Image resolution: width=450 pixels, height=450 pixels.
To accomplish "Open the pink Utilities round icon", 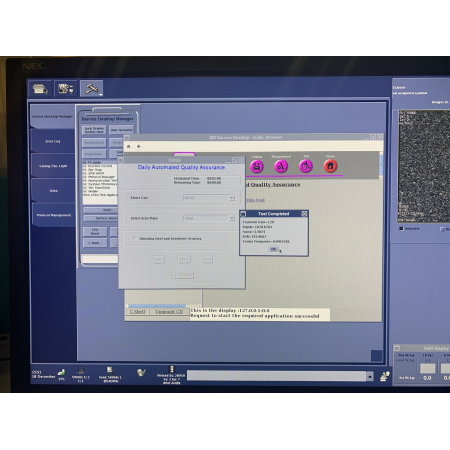I will [x=257, y=166].
